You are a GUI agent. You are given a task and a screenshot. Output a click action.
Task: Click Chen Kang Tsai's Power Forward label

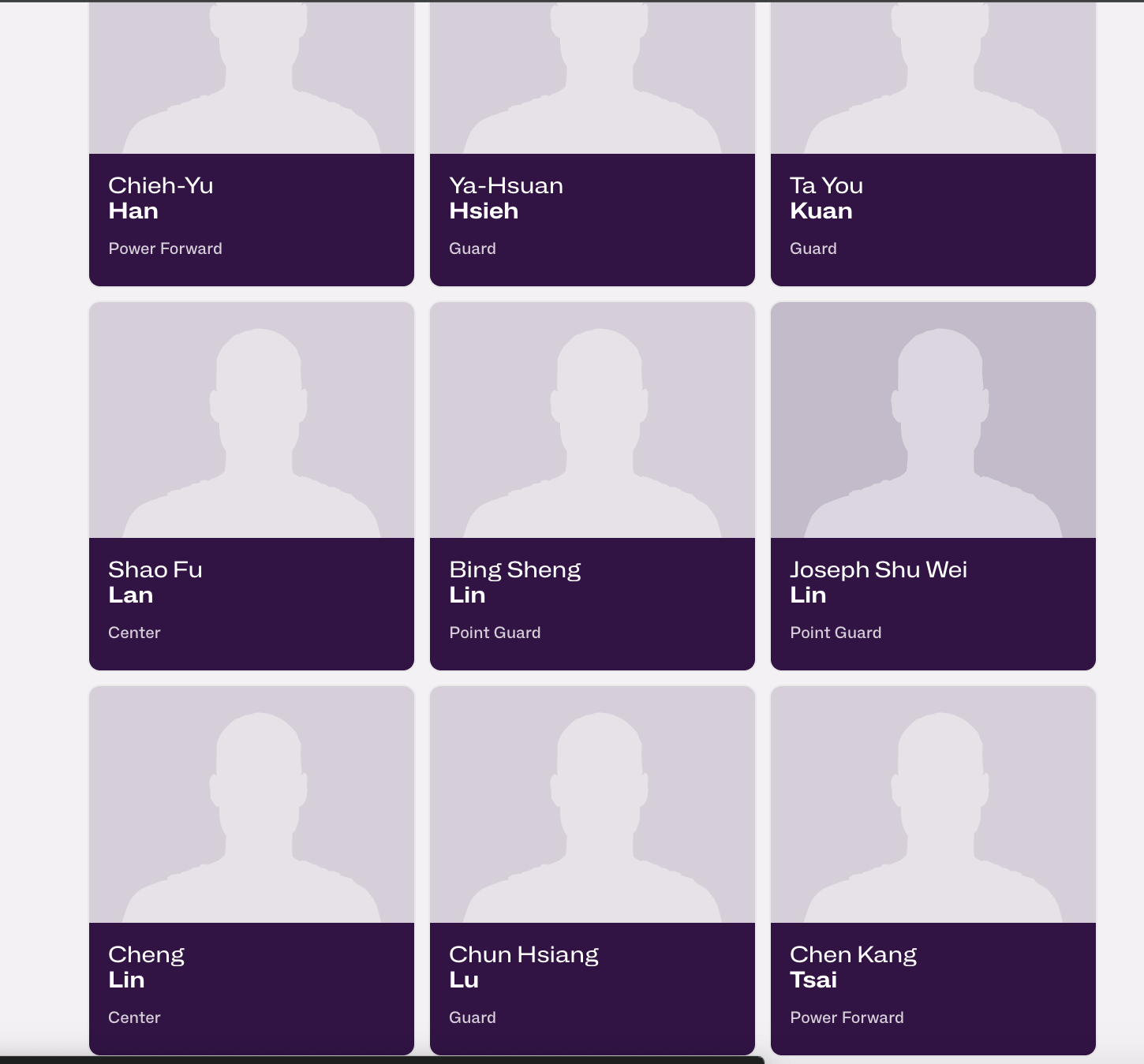(847, 1017)
